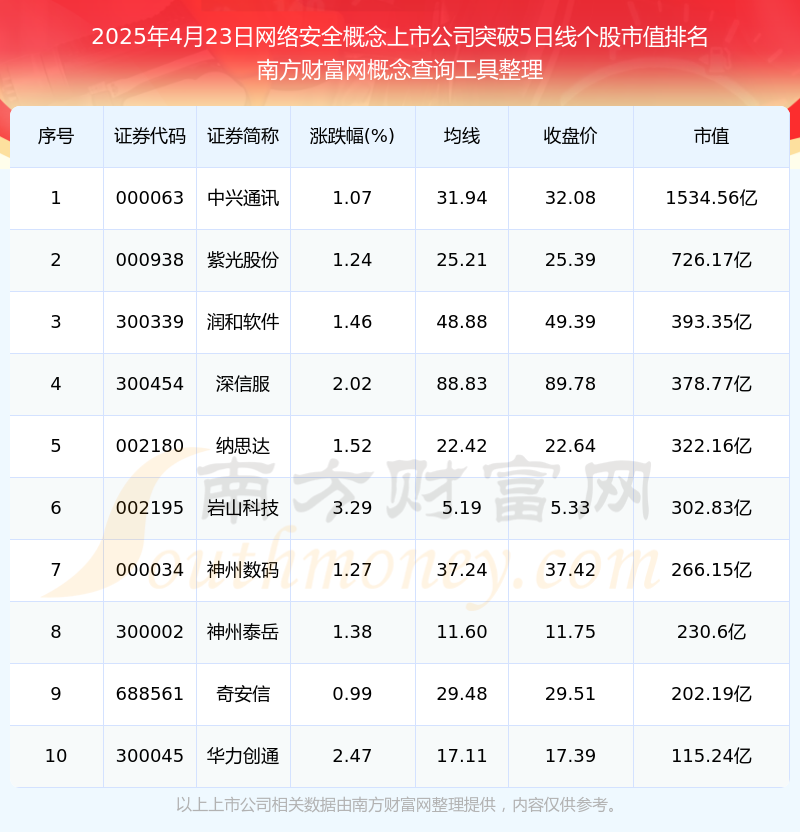
Task: Click rank number 10
Action: 56,756
